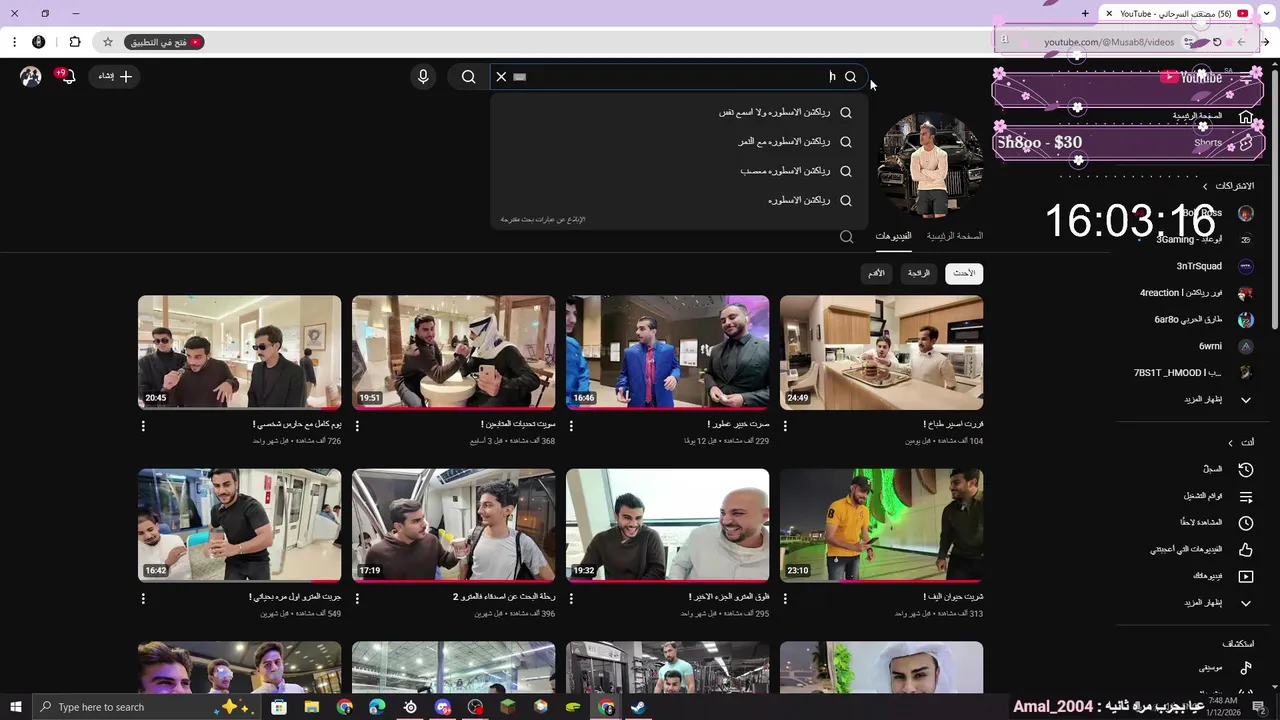Click the page vertical scrollbar
This screenshot has width=1280, height=720.
coord(1274,200)
